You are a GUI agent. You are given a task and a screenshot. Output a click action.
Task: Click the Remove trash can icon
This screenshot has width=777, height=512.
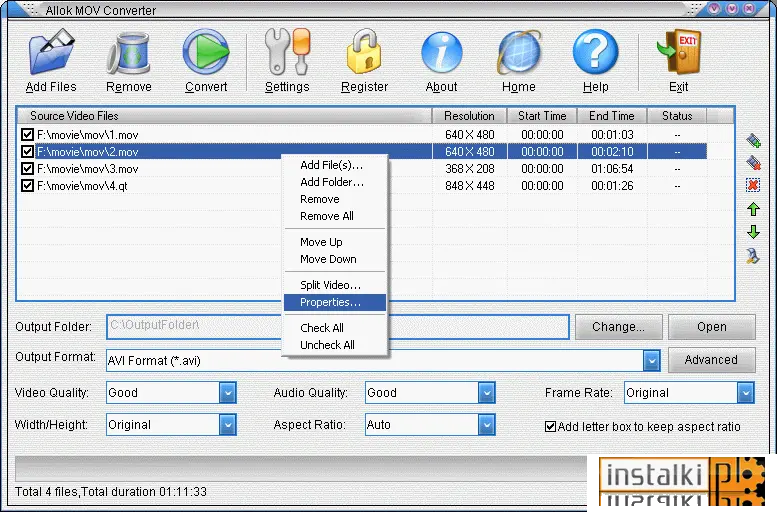[x=128, y=53]
